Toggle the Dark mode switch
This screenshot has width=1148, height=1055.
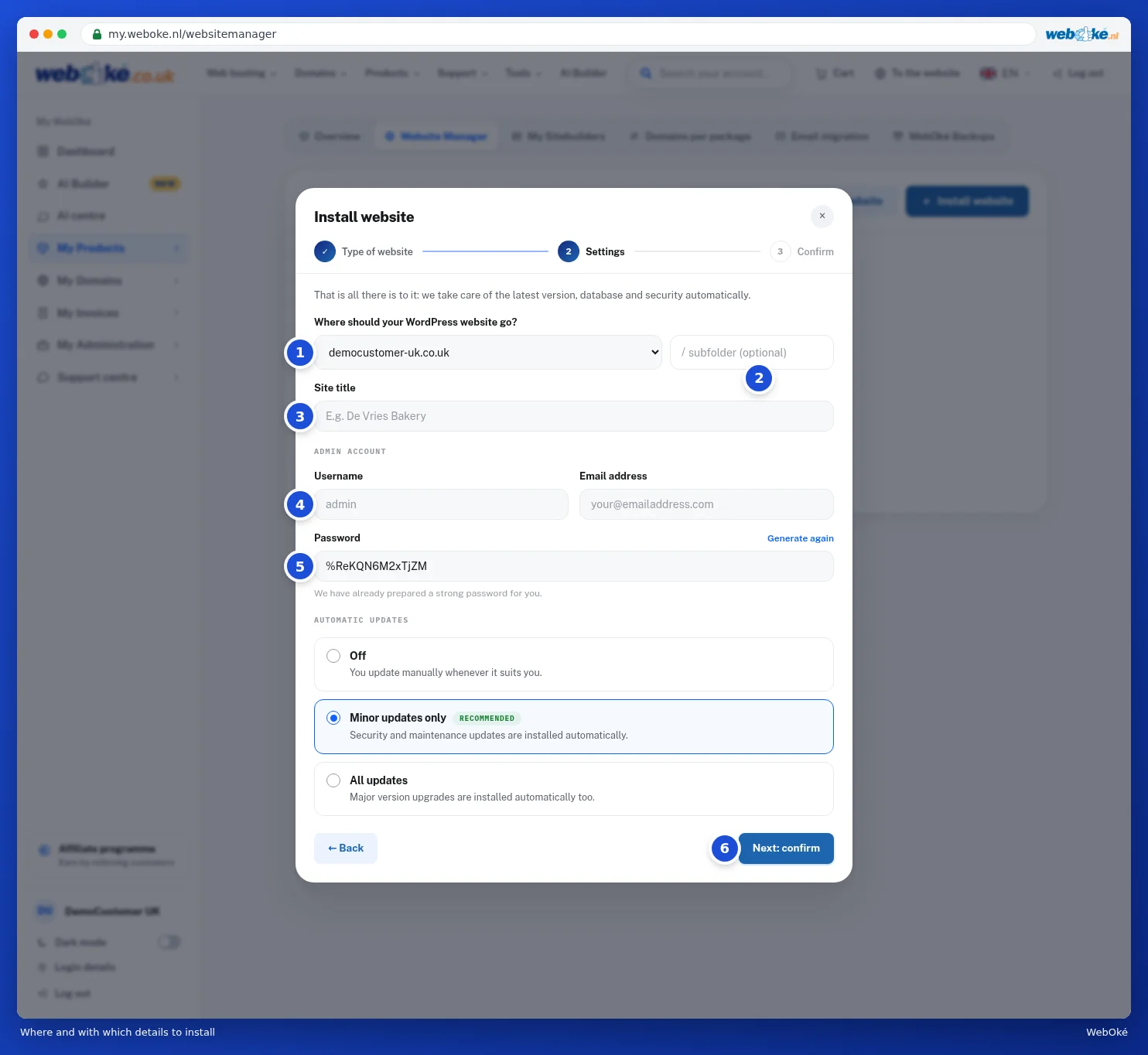[169, 942]
